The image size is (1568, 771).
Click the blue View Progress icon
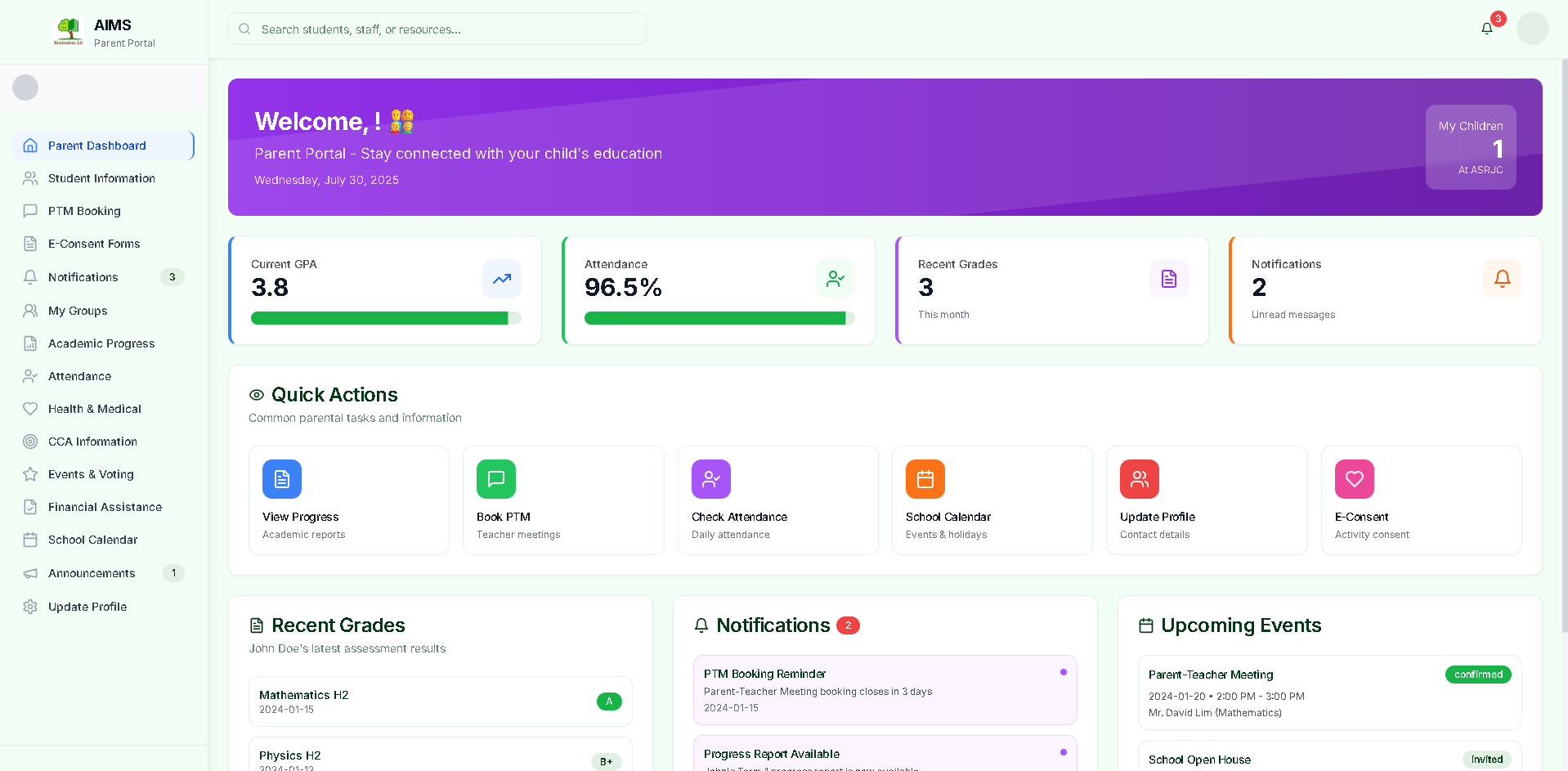click(282, 479)
